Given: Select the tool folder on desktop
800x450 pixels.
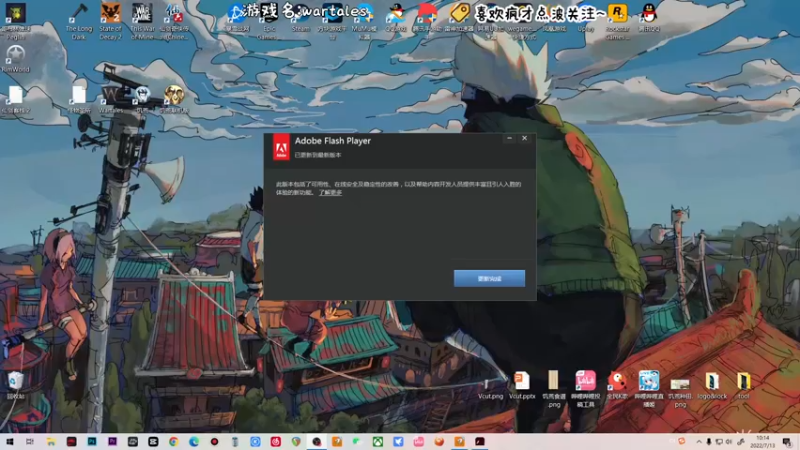Looking at the screenshot, I should pos(743,385).
